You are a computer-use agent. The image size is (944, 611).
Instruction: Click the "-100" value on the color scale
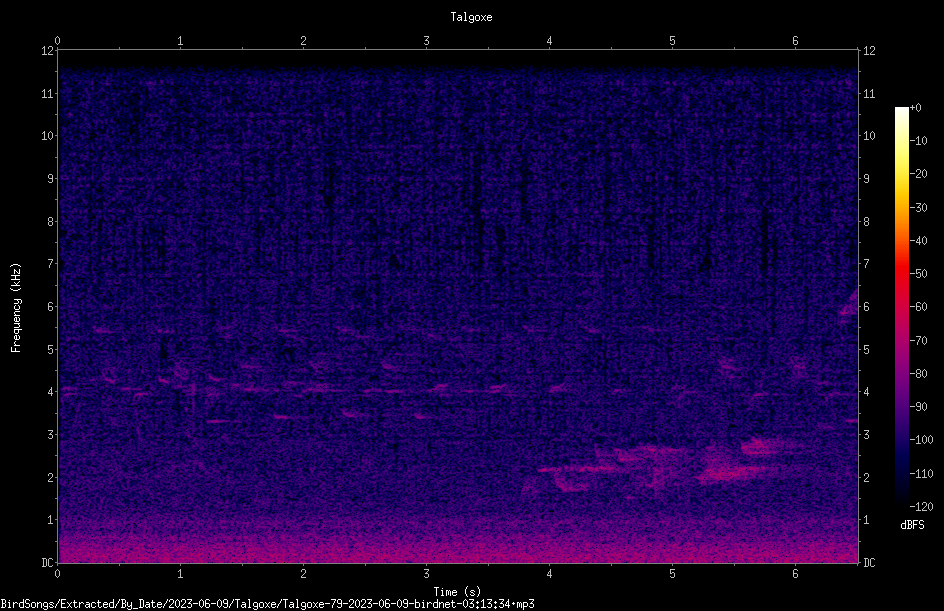click(x=922, y=440)
